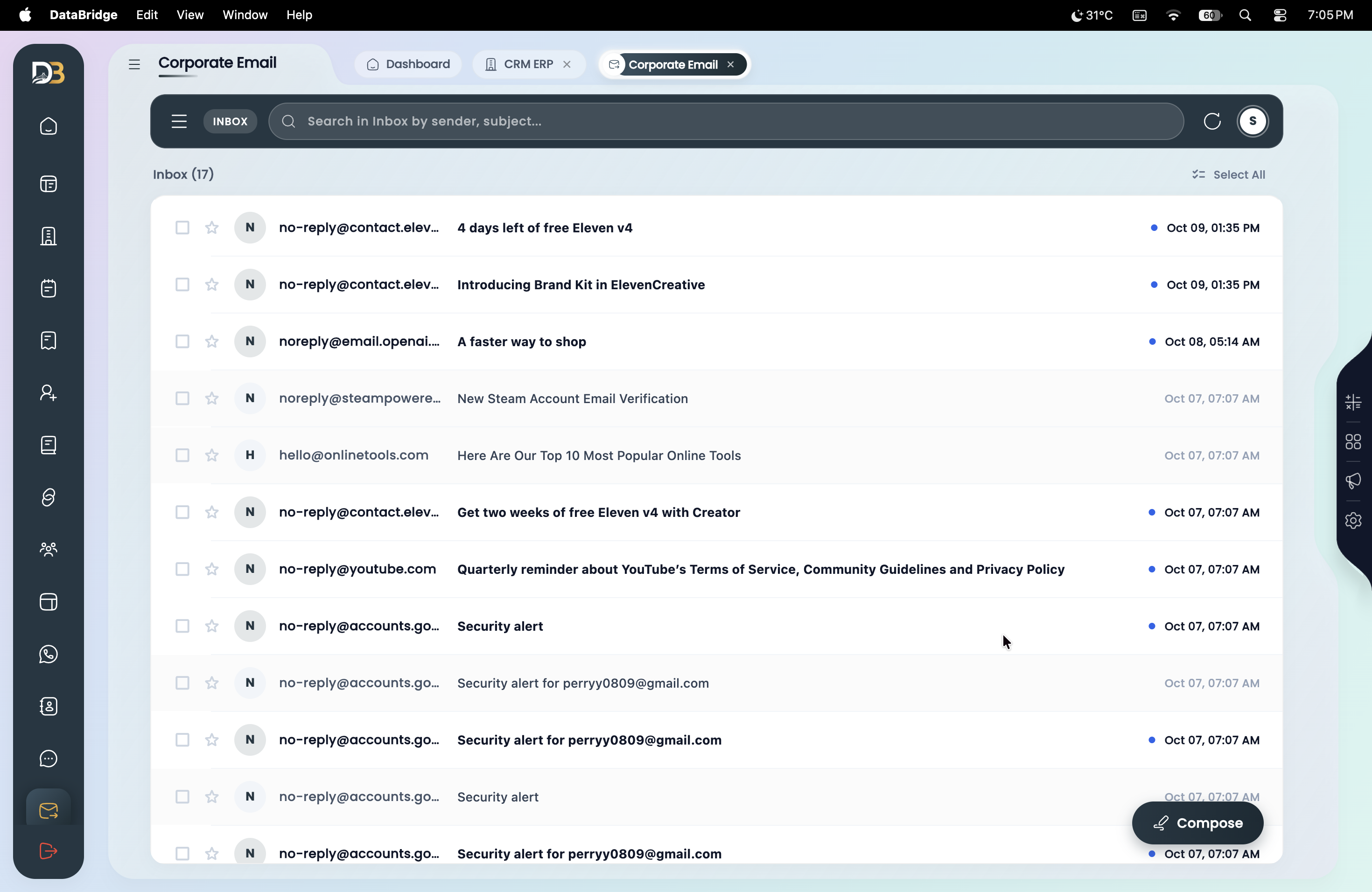Collapse the sidebar using the icon beside Corporate Email
1372x892 pixels.
click(x=134, y=64)
